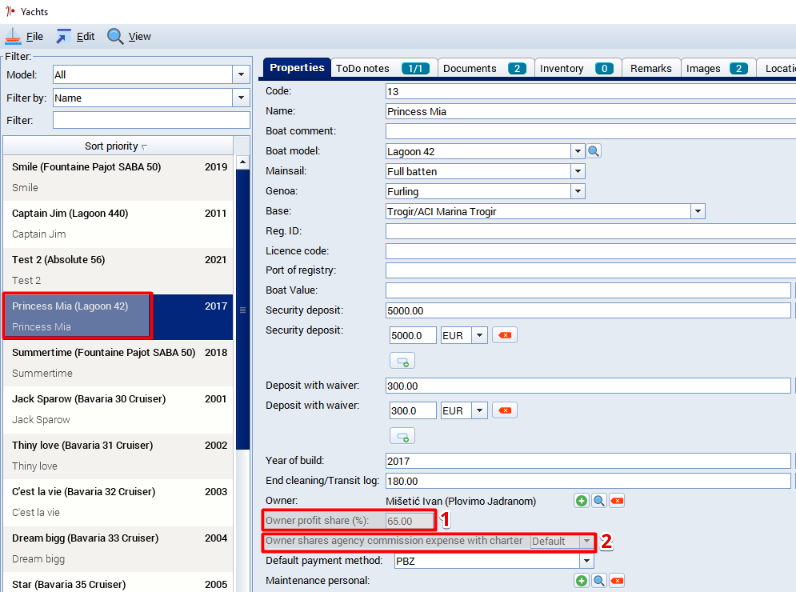
Task: Remove Maintenance personal with red delete icon
Action: pyautogui.click(x=617, y=580)
